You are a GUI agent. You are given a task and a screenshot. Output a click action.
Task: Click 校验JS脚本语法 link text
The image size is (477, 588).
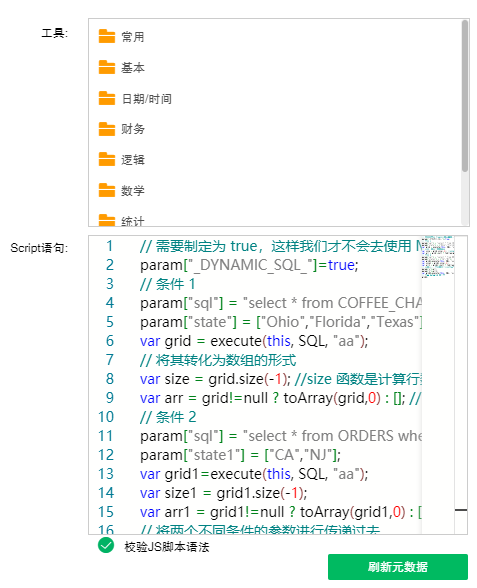[x=166, y=547]
